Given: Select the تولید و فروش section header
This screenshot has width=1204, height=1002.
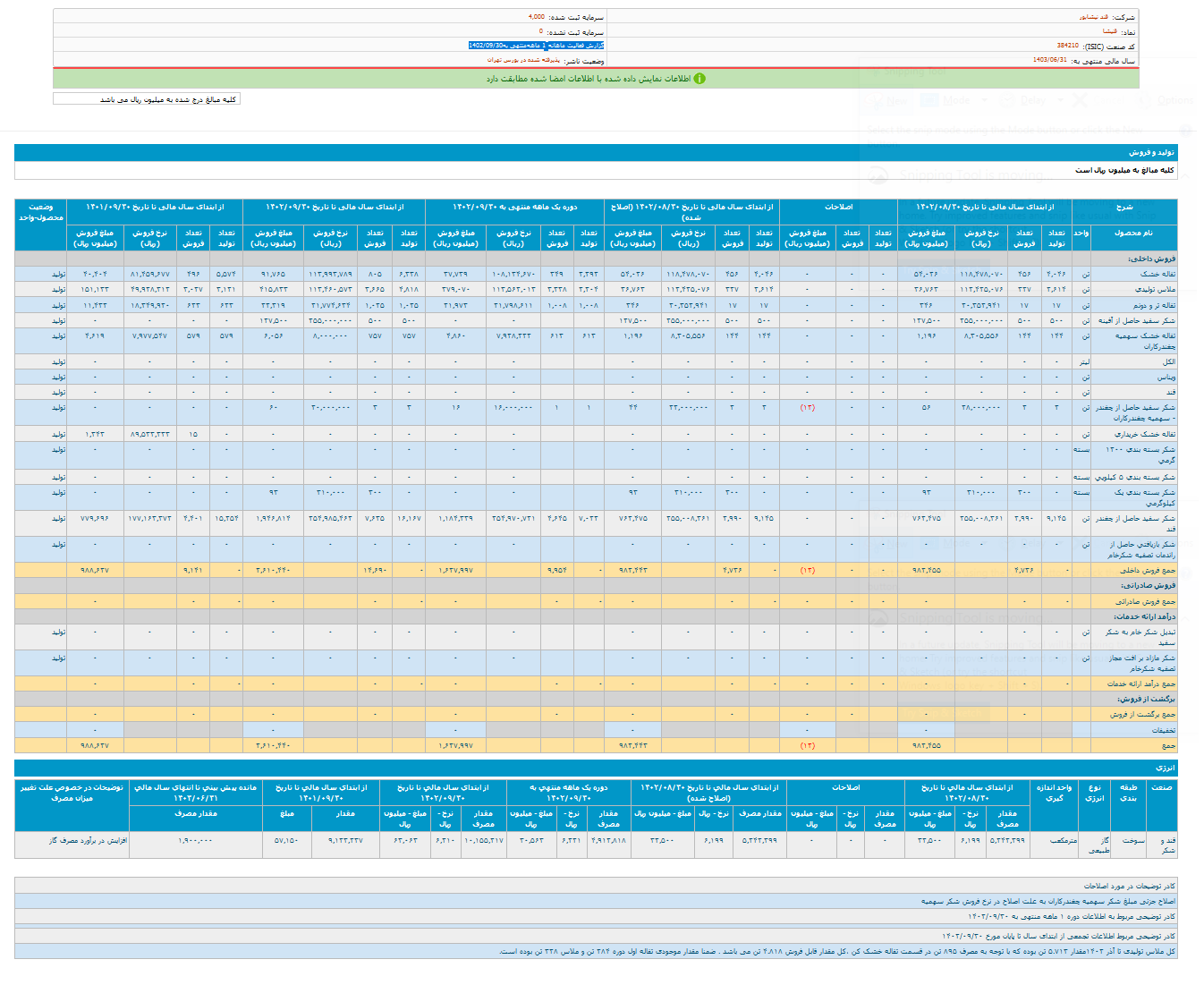Looking at the screenshot, I should click(x=1151, y=153).
